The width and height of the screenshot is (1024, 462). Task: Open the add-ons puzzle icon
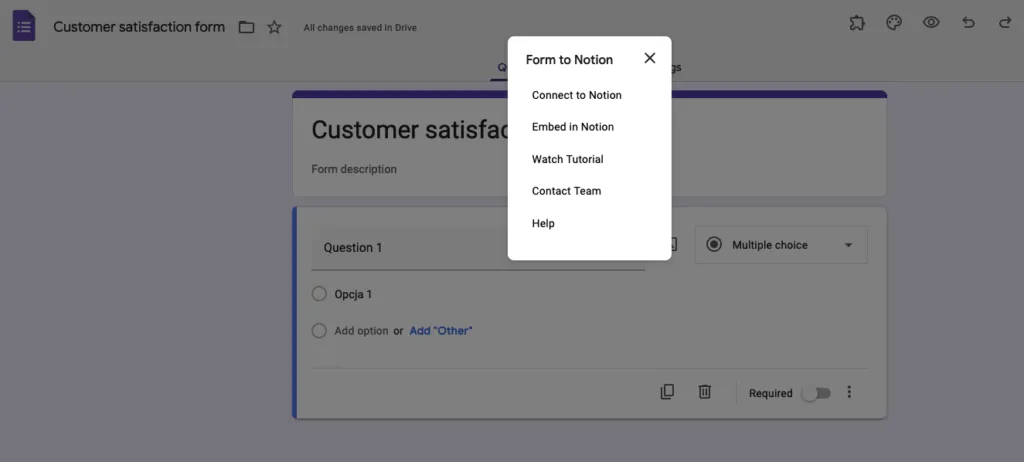(x=856, y=23)
